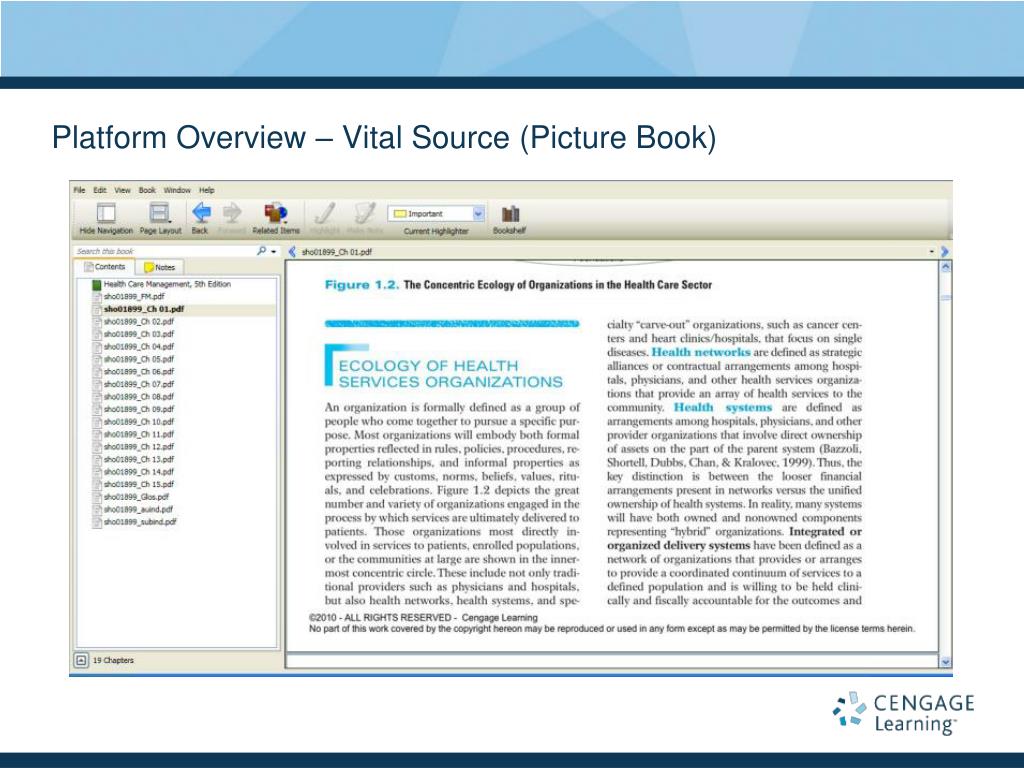Open sho01899_Ch 15.pdf chapter

point(134,484)
